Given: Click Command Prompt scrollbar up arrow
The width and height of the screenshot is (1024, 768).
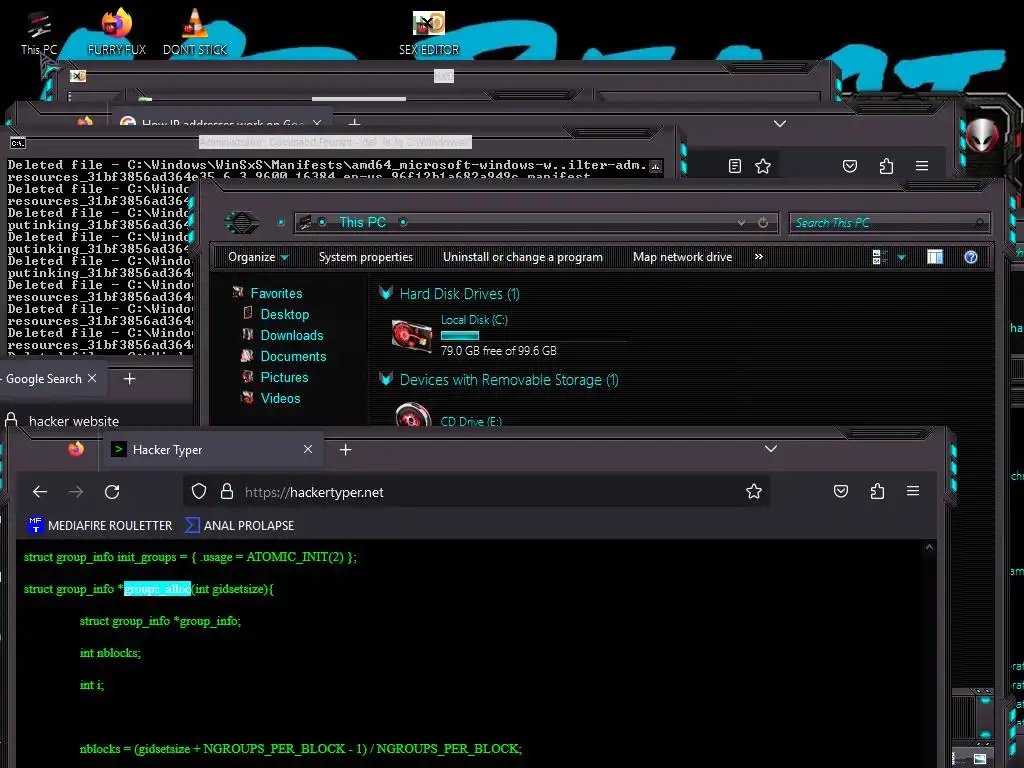Looking at the screenshot, I should (x=655, y=166).
